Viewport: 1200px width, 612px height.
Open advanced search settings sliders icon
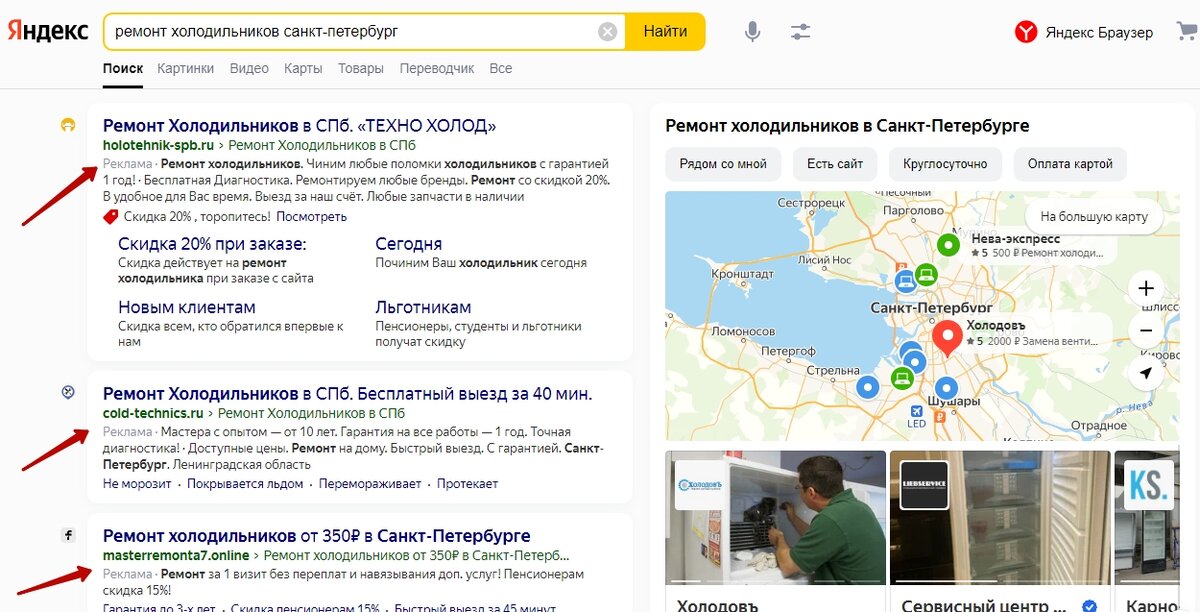(x=800, y=31)
